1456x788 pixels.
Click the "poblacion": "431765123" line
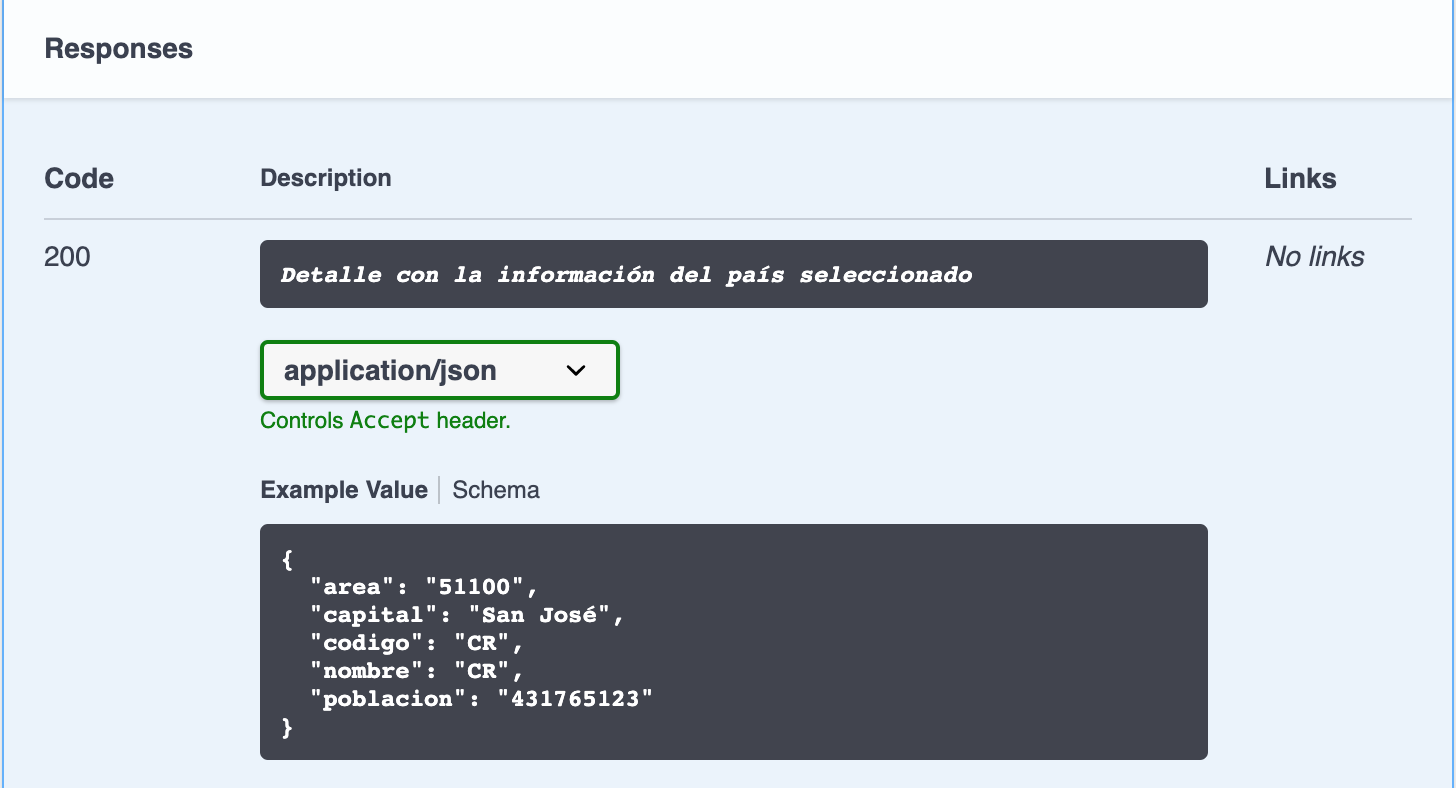click(481, 699)
